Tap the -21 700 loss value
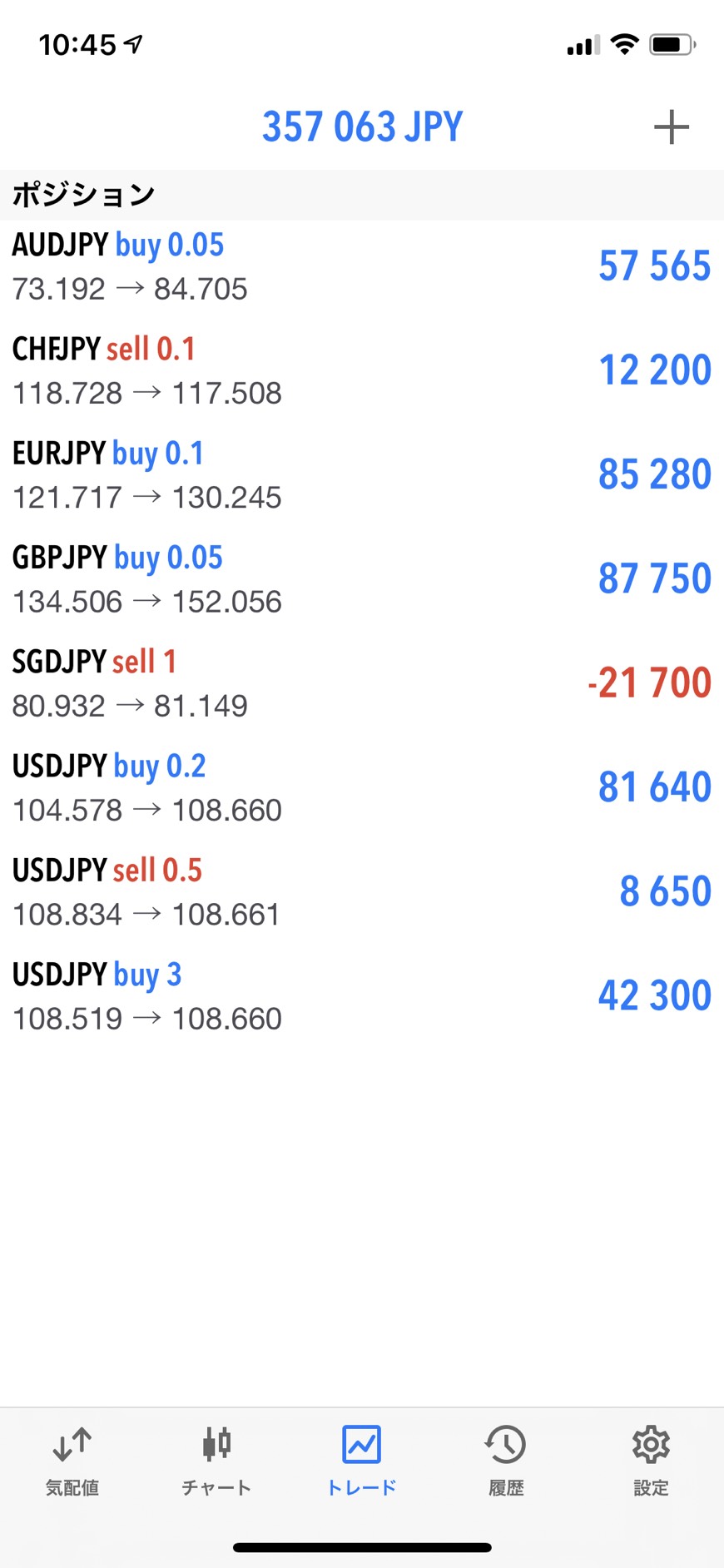 (x=649, y=682)
